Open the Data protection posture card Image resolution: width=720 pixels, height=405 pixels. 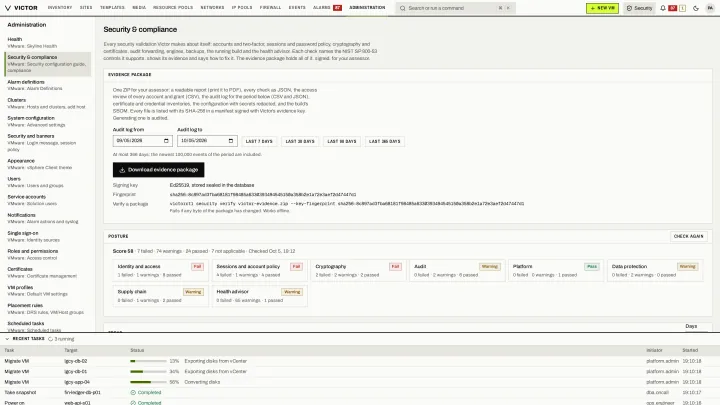(x=655, y=270)
